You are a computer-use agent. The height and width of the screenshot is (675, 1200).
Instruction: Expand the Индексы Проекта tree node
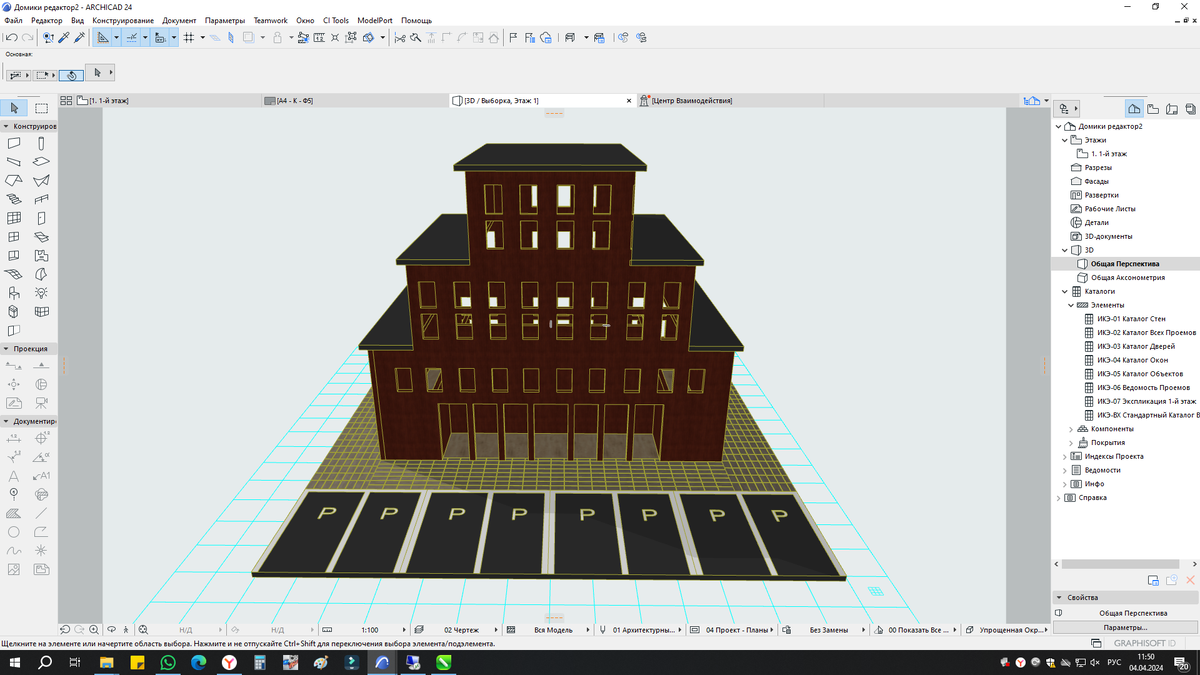pyautogui.click(x=1065, y=456)
